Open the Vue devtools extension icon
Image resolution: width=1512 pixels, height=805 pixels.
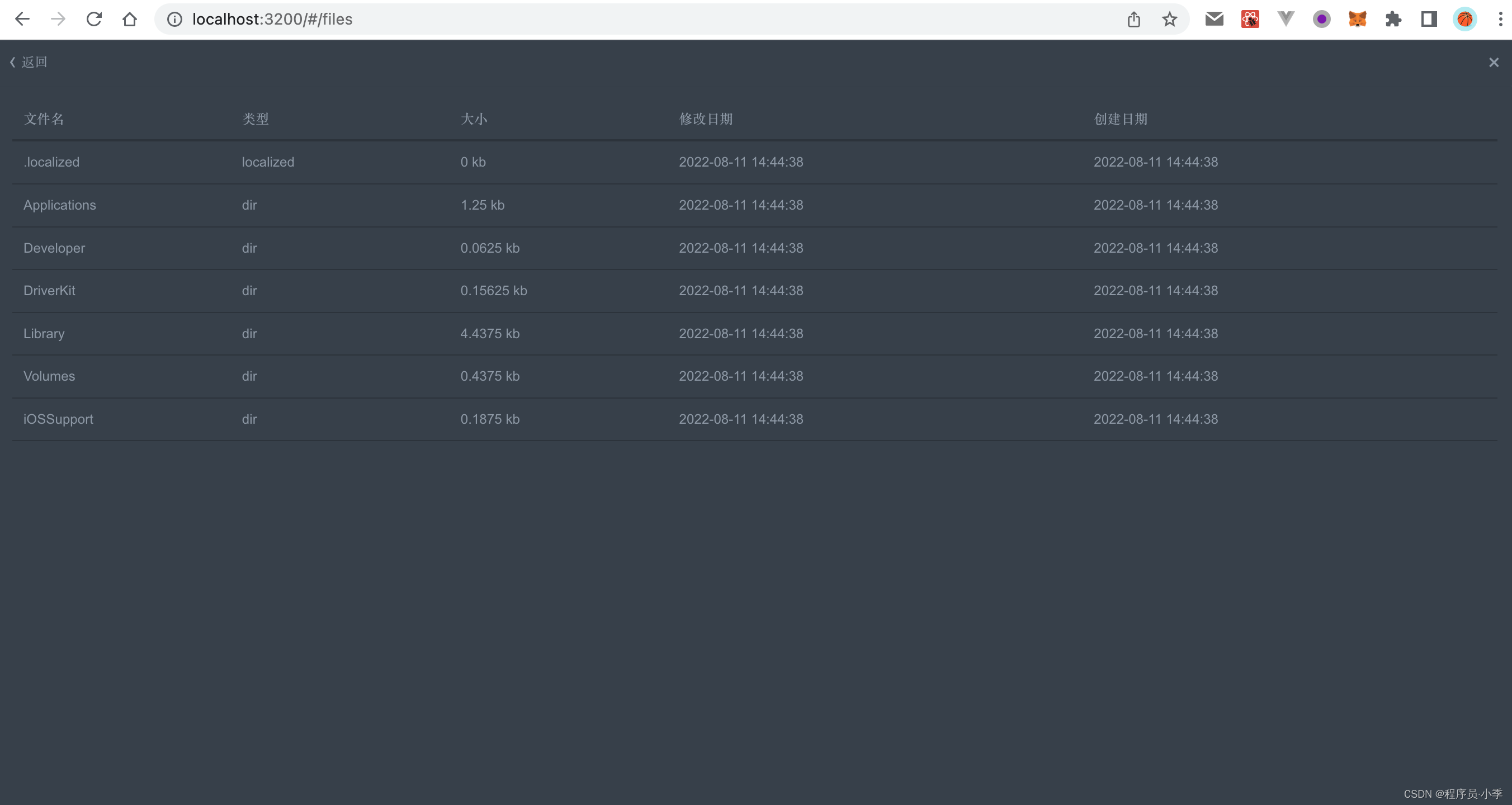[1286, 20]
